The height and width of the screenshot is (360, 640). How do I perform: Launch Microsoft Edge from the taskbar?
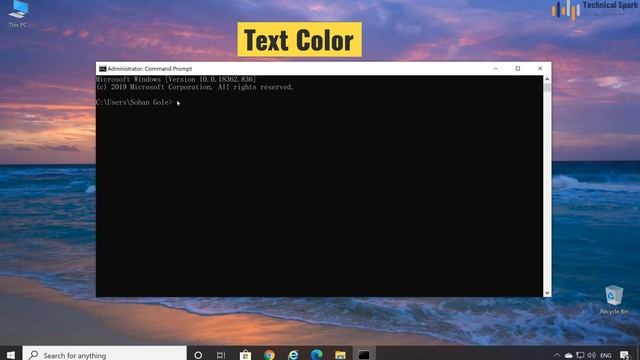click(x=316, y=355)
